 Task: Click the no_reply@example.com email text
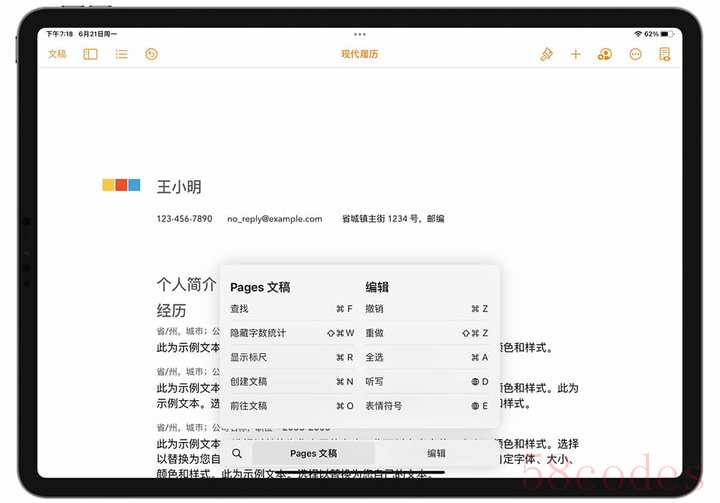click(x=275, y=218)
